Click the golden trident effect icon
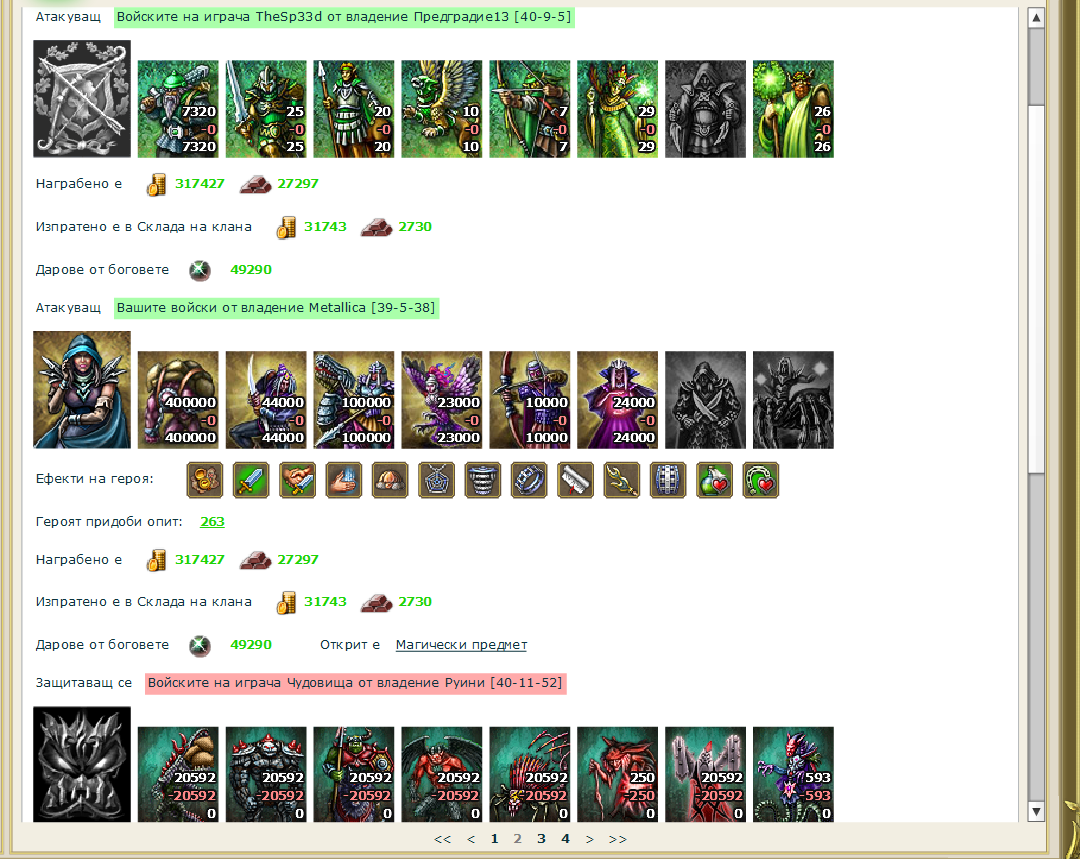Image resolution: width=1080 pixels, height=859 pixels. 621,479
